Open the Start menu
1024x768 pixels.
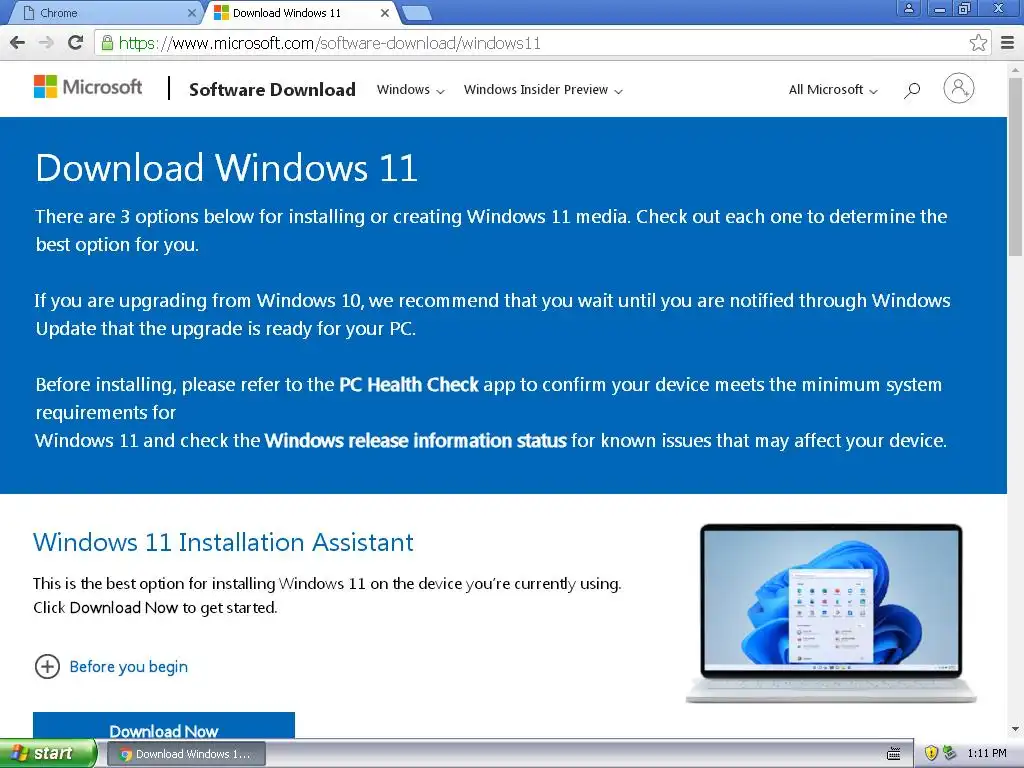(x=48, y=754)
